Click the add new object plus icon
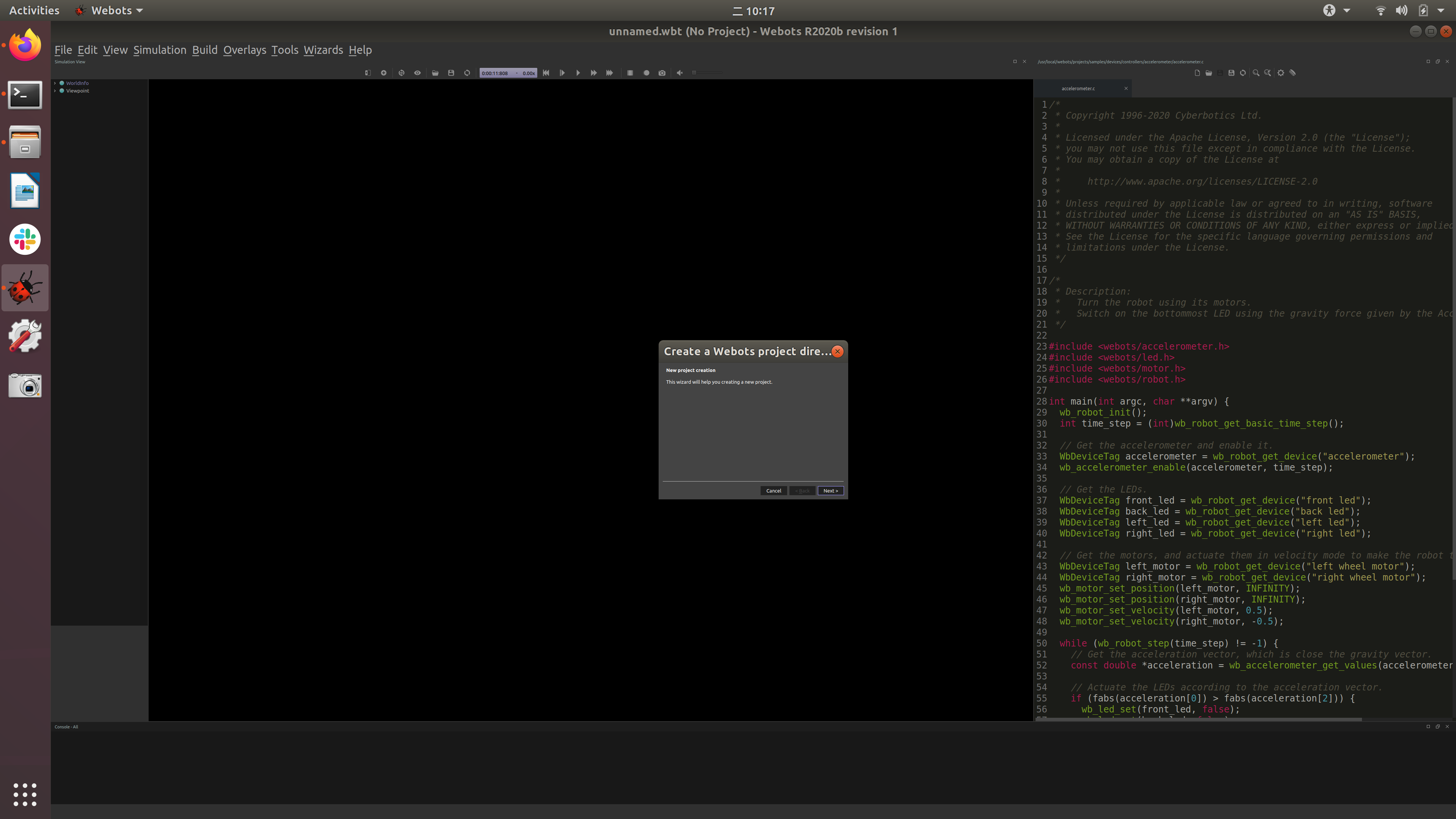 383,73
